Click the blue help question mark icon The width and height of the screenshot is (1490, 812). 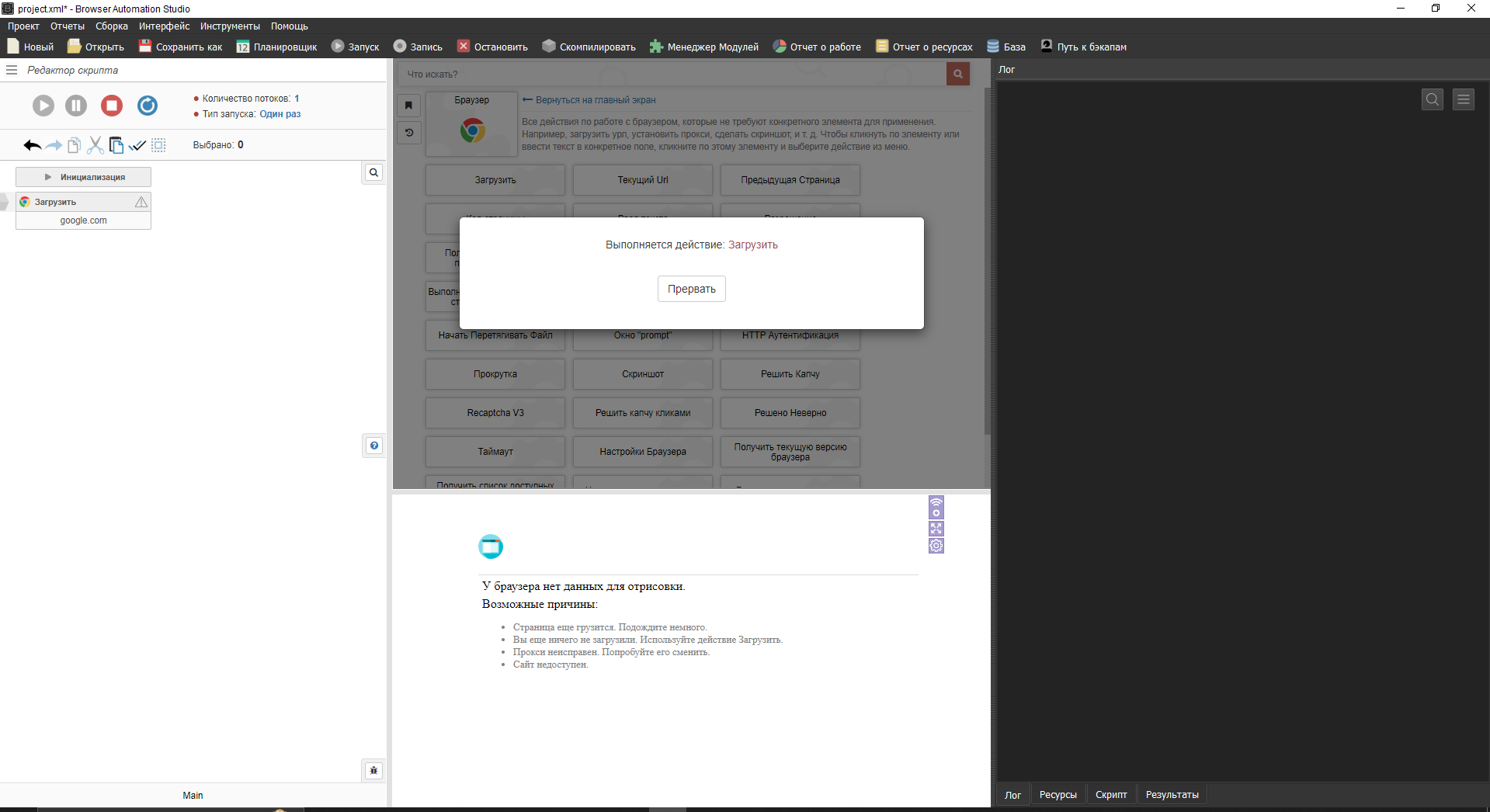pyautogui.click(x=374, y=446)
